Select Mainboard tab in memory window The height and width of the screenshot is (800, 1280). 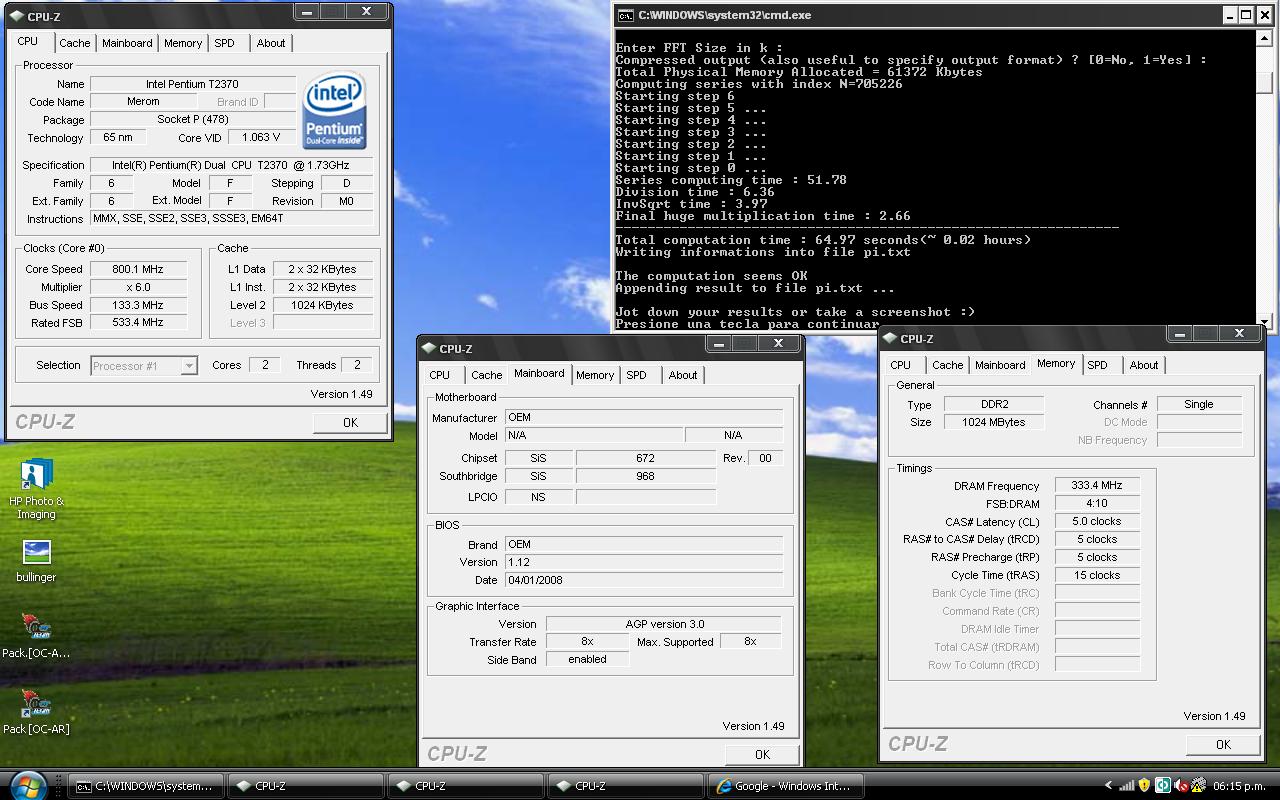pos(1000,365)
